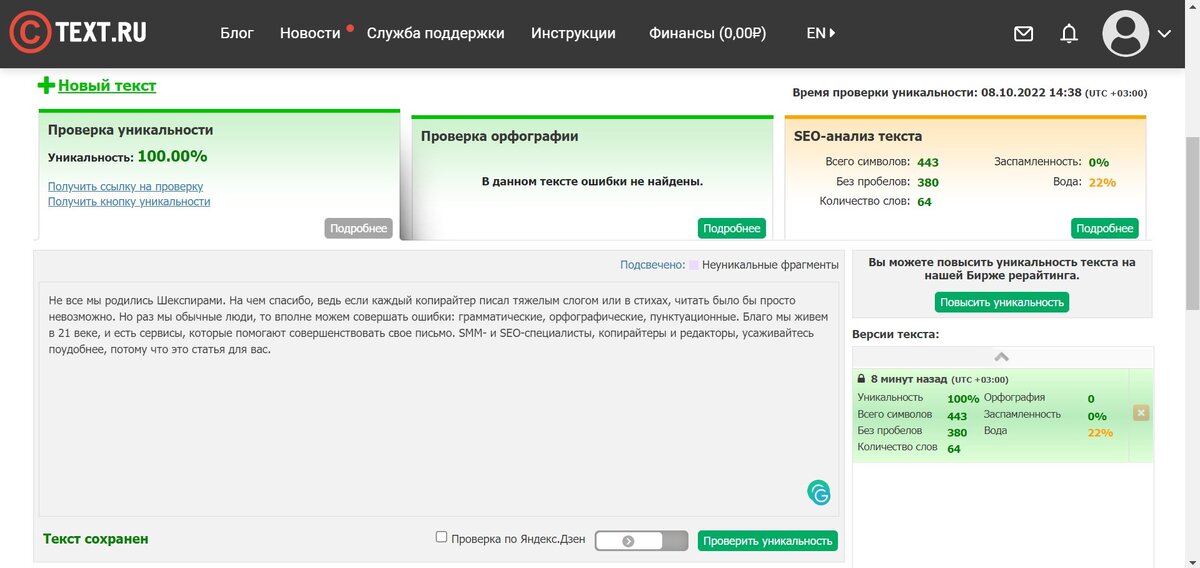
Task: Click the uniqueness check time stamp text
Action: [x=970, y=92]
